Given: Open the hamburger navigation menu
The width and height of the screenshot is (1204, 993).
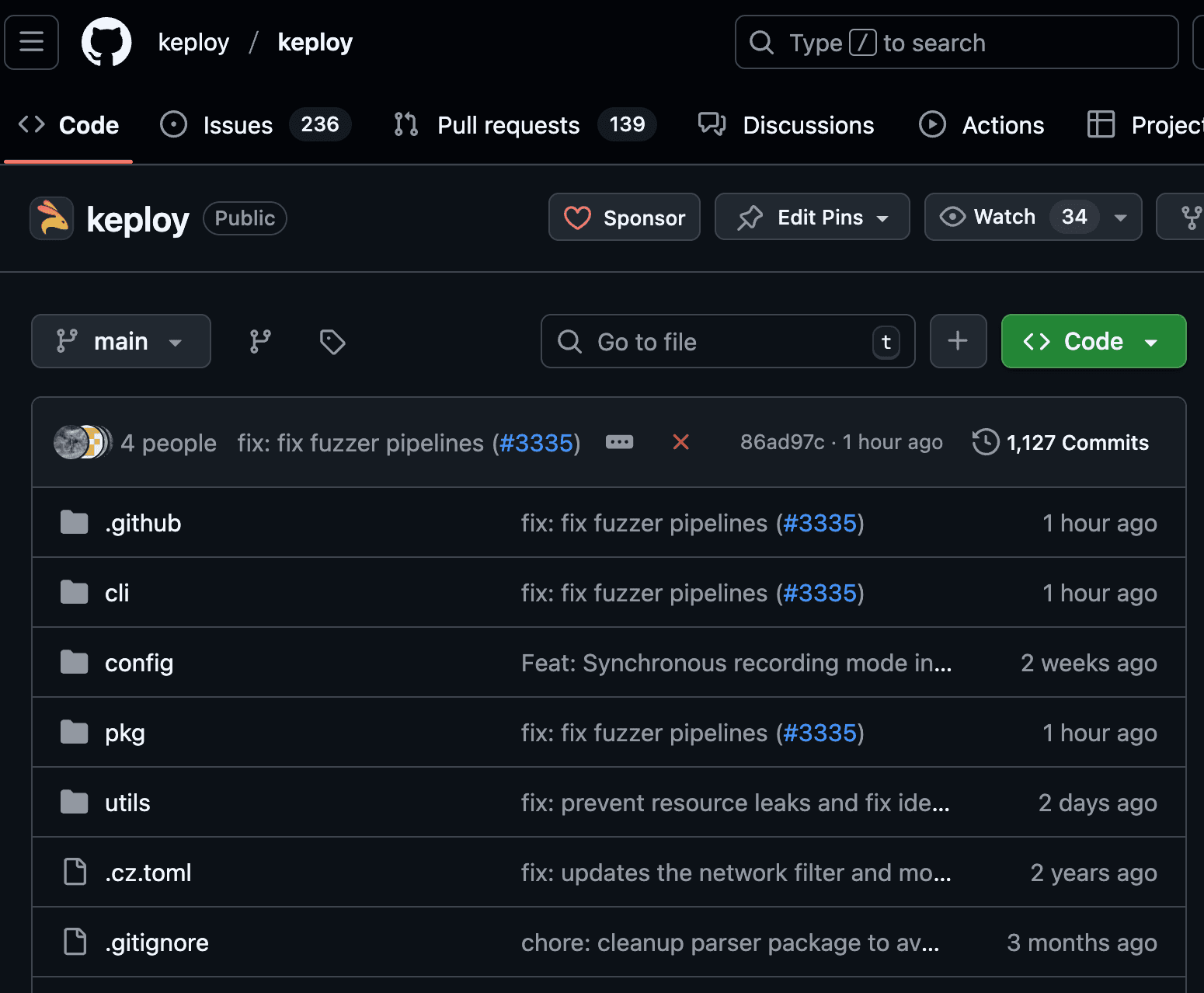Looking at the screenshot, I should (31, 42).
